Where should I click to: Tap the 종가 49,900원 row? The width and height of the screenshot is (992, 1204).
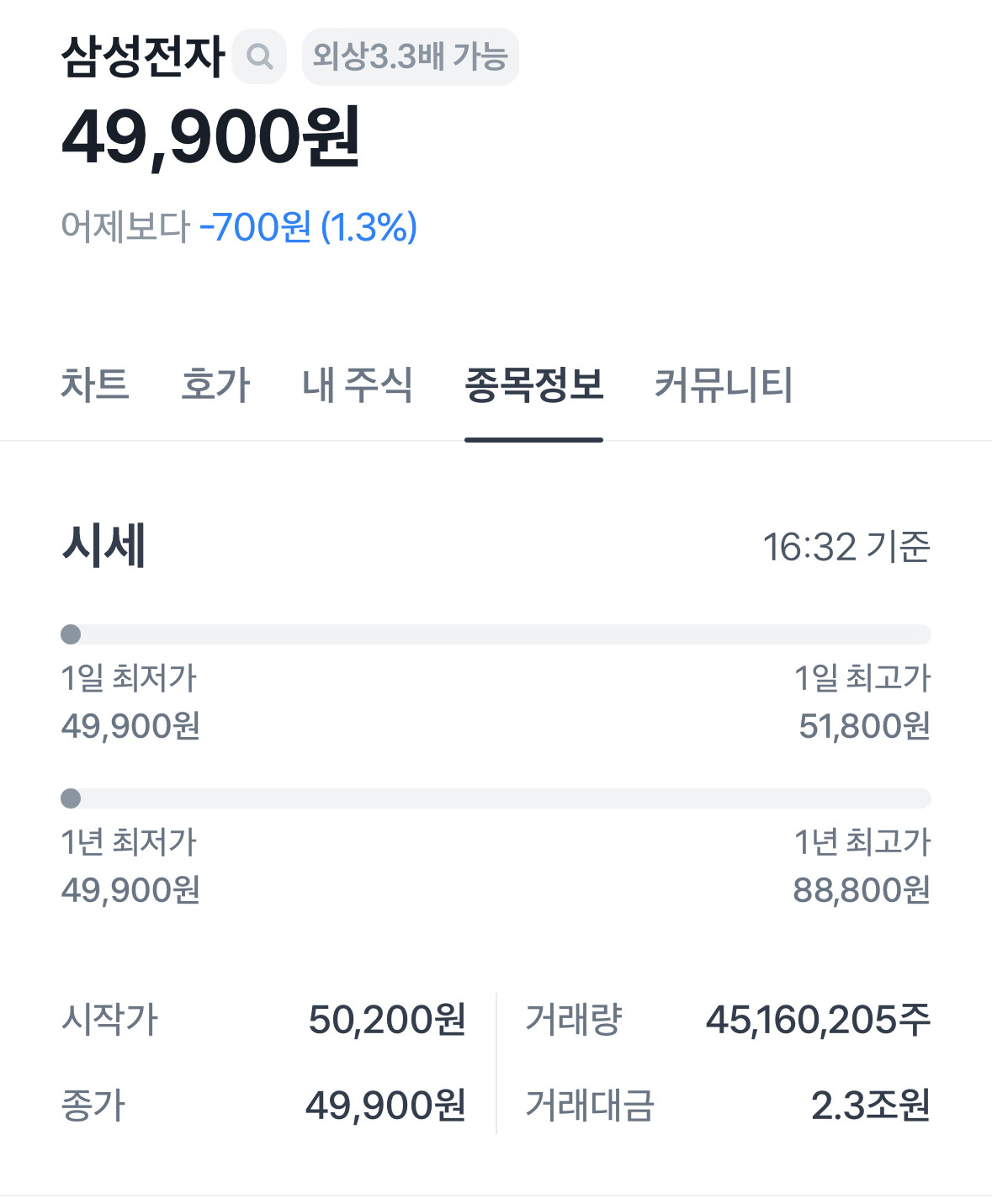coord(263,1105)
